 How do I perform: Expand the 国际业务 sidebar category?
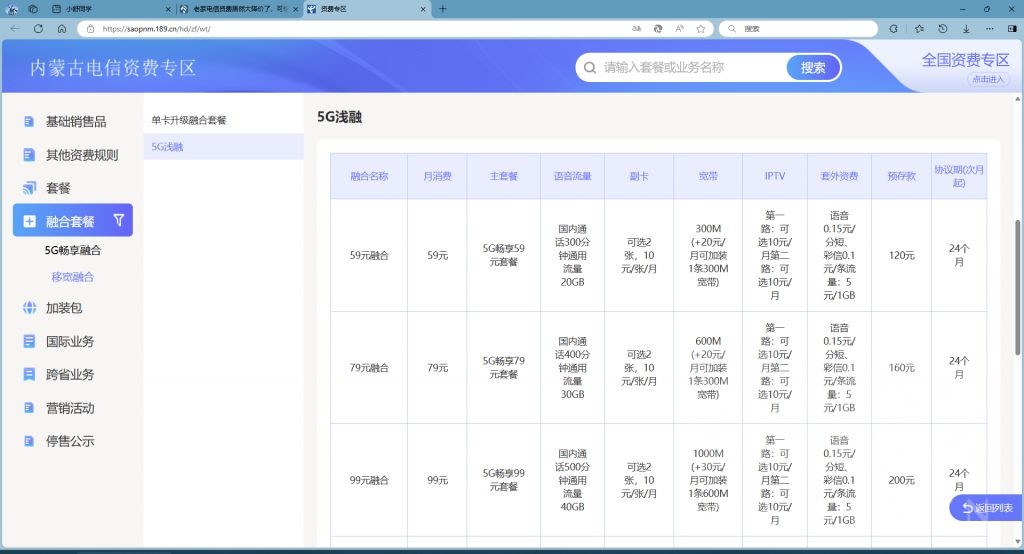pos(70,341)
